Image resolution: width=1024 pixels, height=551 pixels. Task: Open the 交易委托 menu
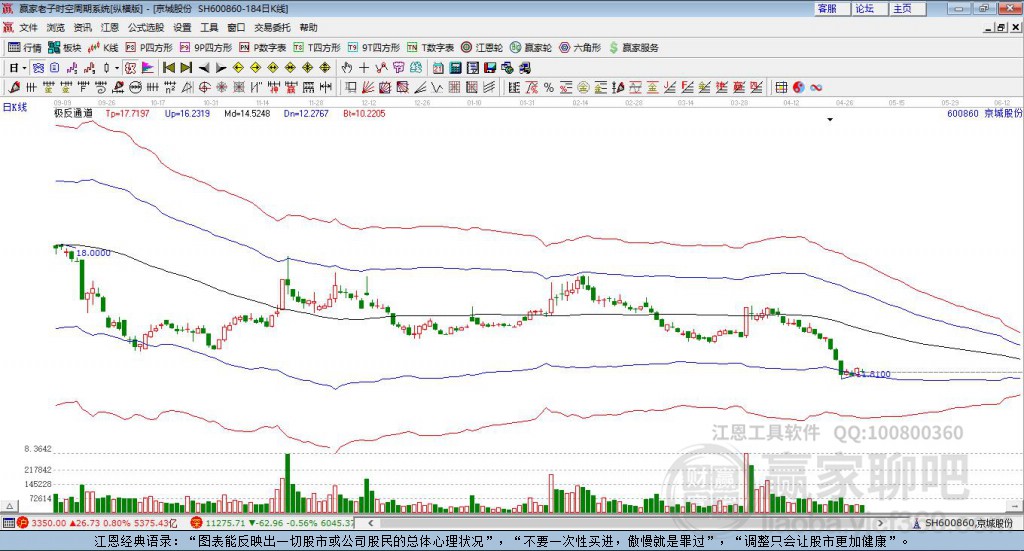pyautogui.click(x=272, y=27)
